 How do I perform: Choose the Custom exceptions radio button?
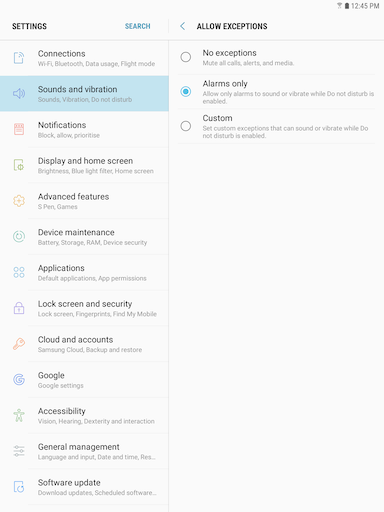pyautogui.click(x=186, y=126)
